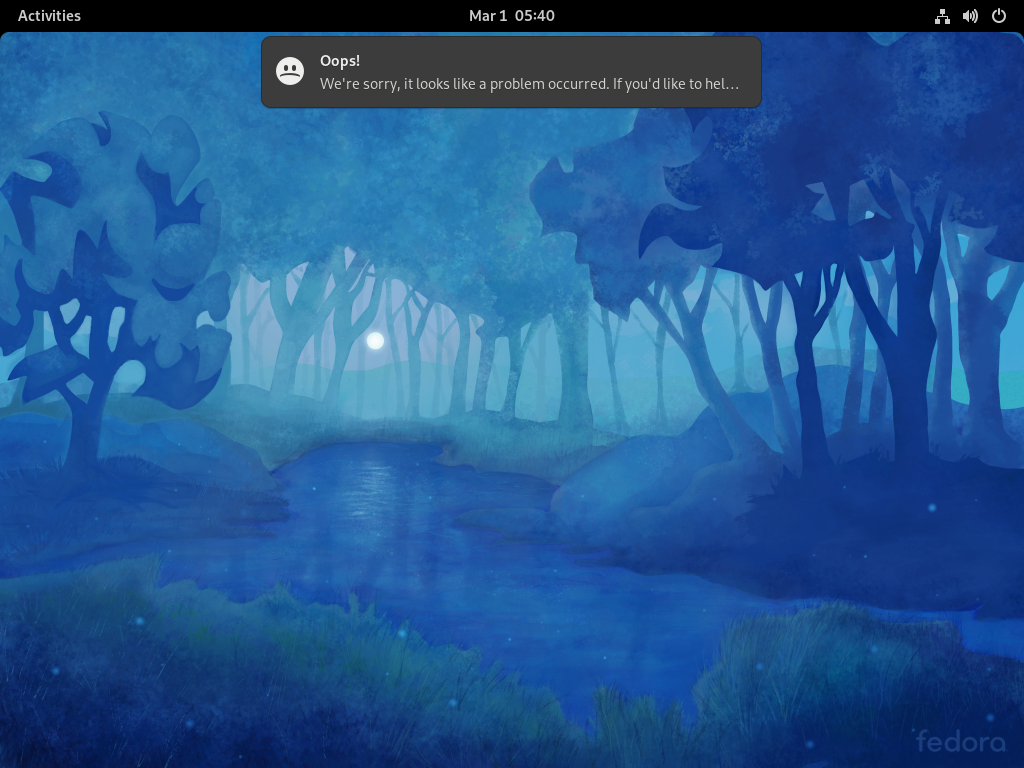Image resolution: width=1024 pixels, height=768 pixels.
Task: Open the date and time clock menu
Action: [x=511, y=16]
